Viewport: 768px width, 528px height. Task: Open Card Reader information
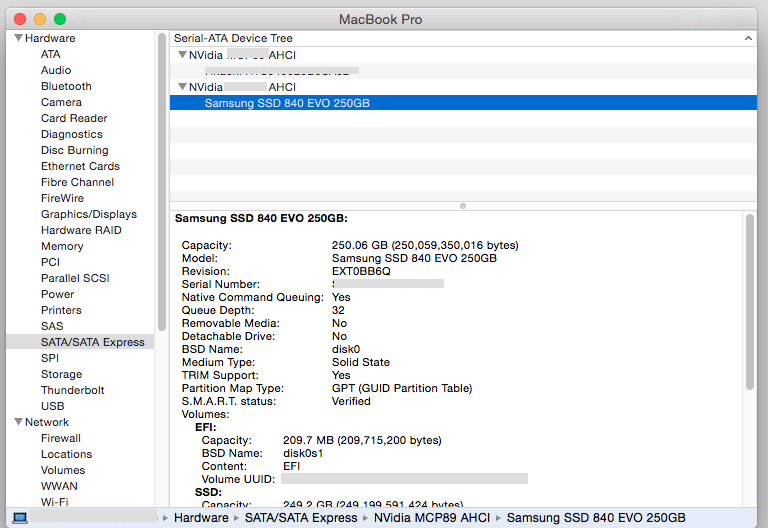point(74,118)
